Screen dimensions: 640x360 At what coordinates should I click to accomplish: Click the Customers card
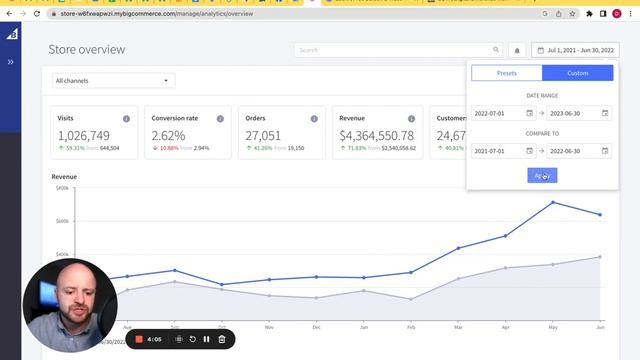(x=448, y=132)
